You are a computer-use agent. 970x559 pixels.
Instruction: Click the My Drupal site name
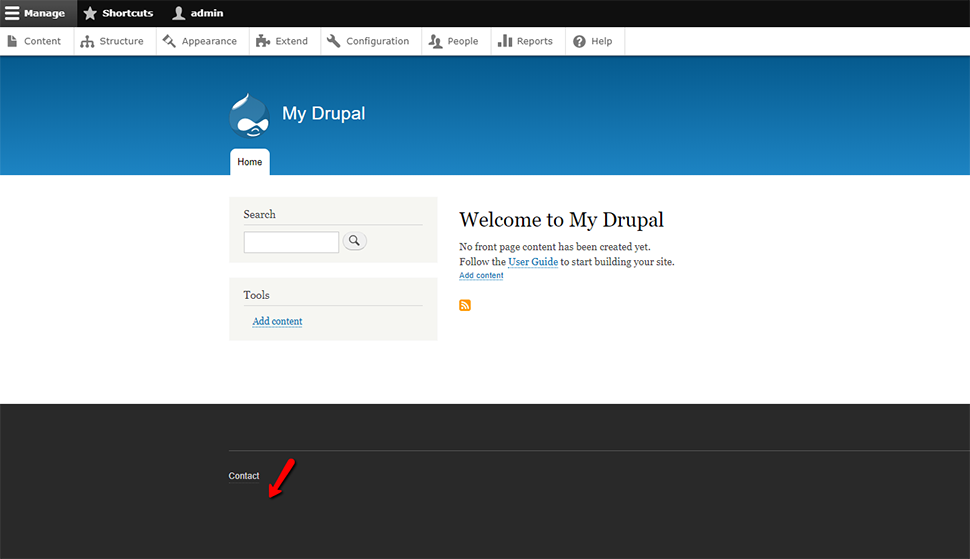tap(323, 114)
